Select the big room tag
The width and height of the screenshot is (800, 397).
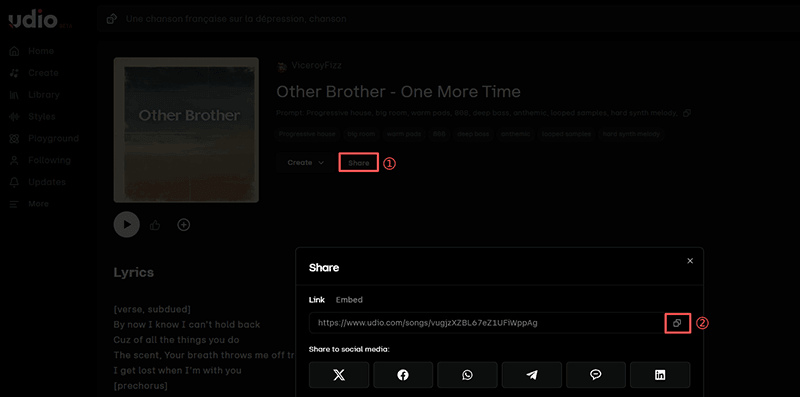361,134
